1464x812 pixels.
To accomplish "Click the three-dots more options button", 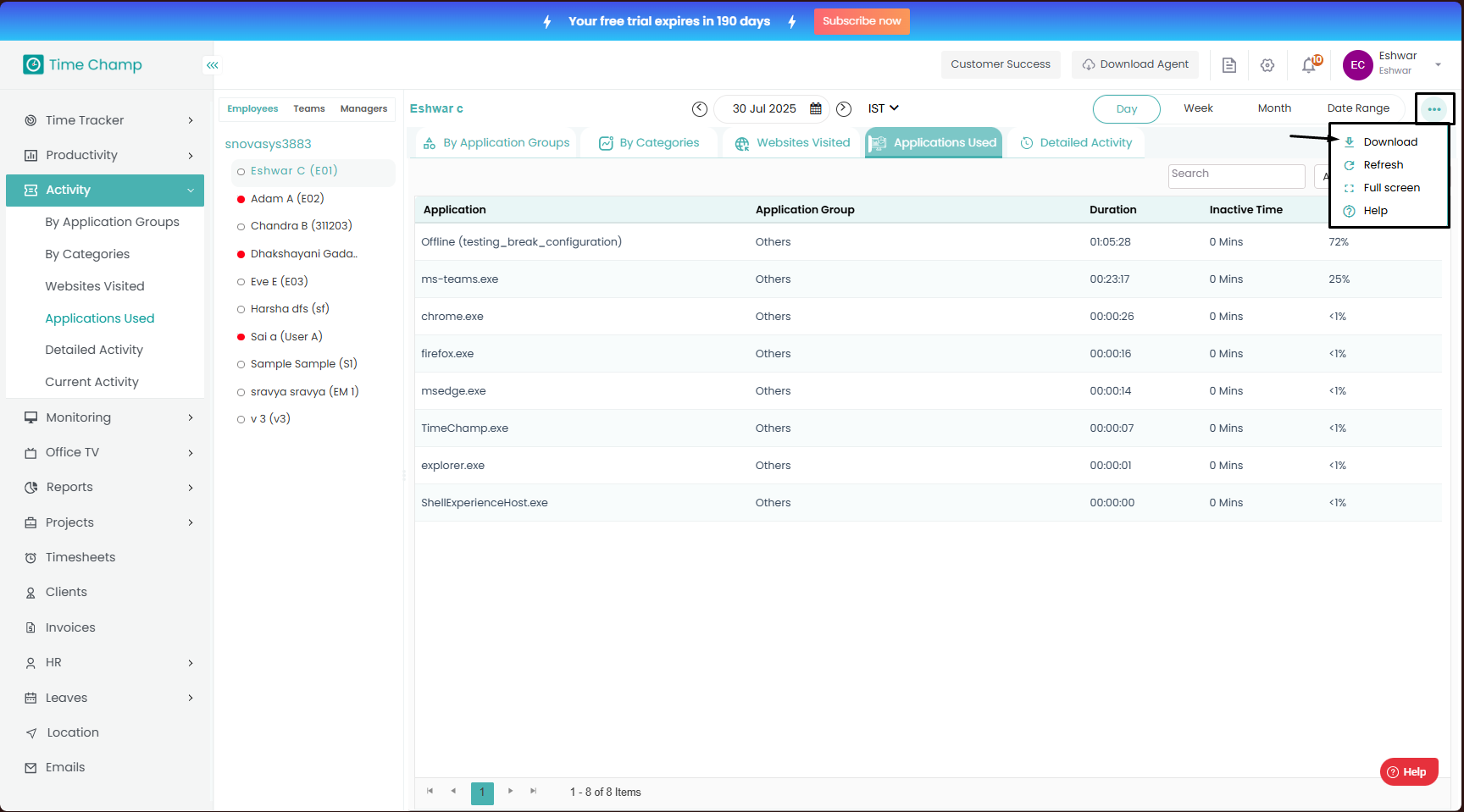I will click(x=1433, y=109).
